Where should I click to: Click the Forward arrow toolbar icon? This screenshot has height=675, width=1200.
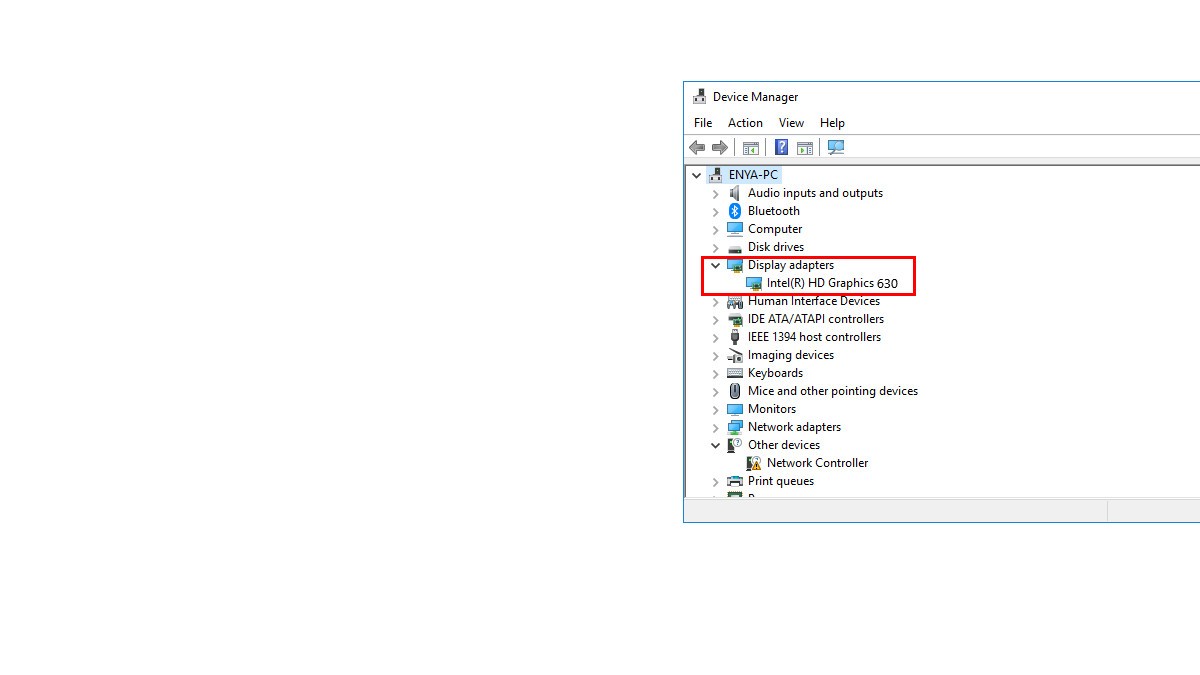[719, 148]
